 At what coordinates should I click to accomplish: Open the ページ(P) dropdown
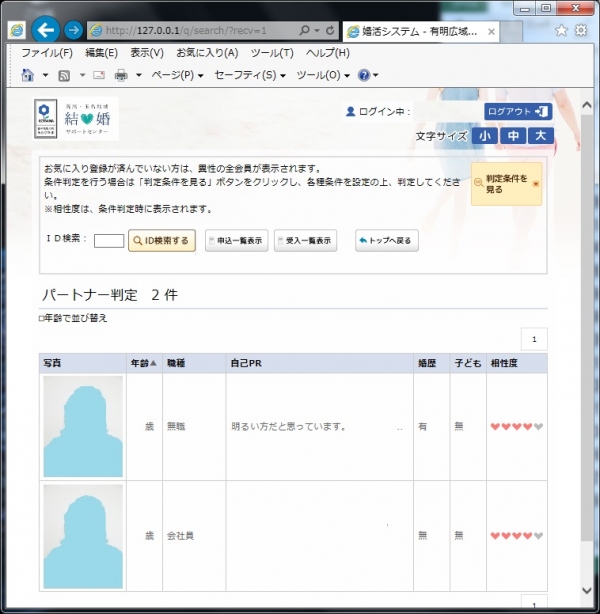pos(177,75)
